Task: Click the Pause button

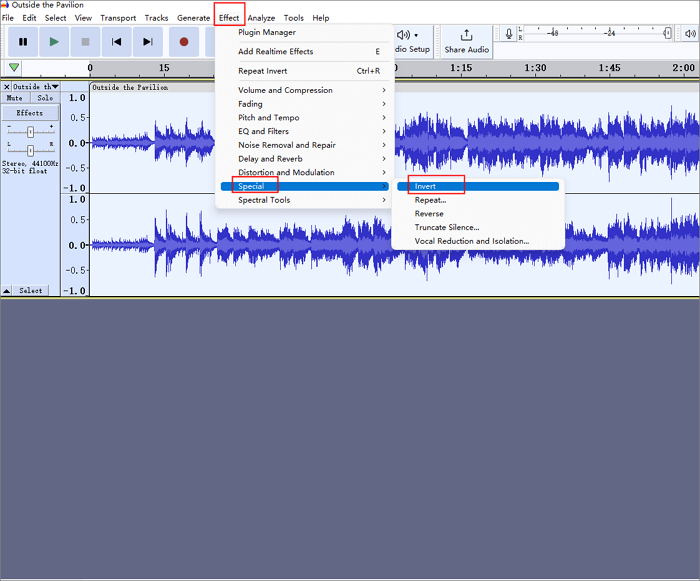Action: (x=23, y=42)
